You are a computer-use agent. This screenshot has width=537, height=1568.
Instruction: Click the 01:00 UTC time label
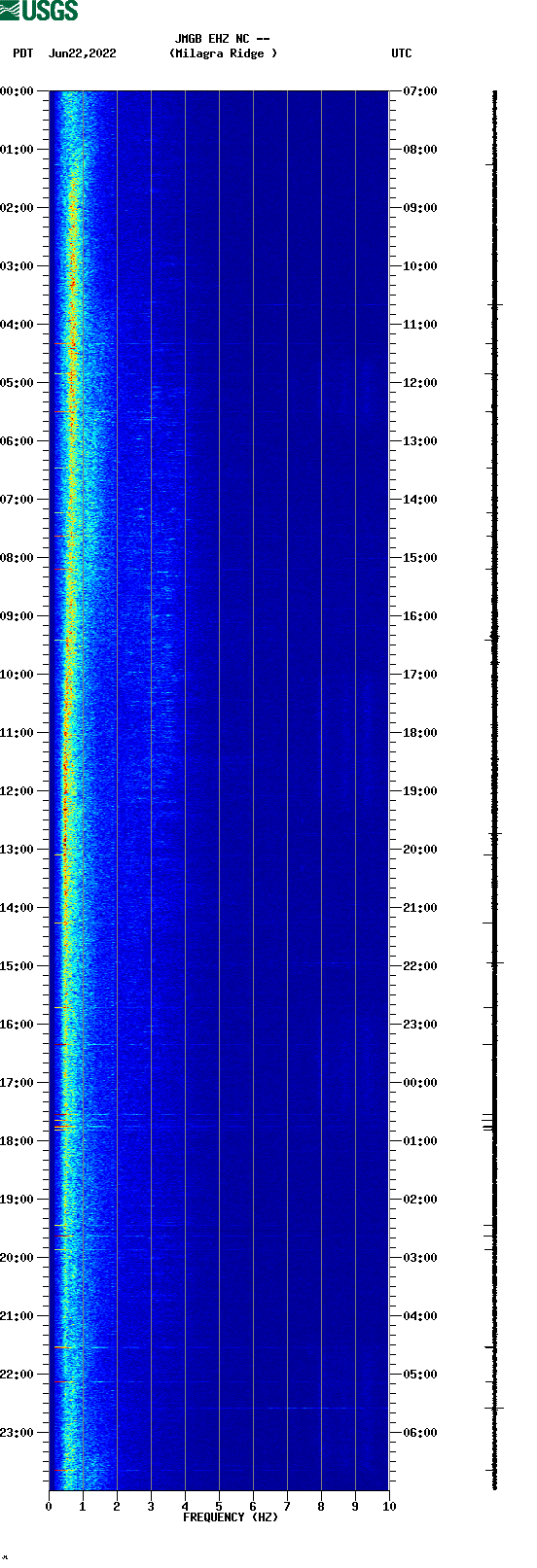tap(420, 1141)
